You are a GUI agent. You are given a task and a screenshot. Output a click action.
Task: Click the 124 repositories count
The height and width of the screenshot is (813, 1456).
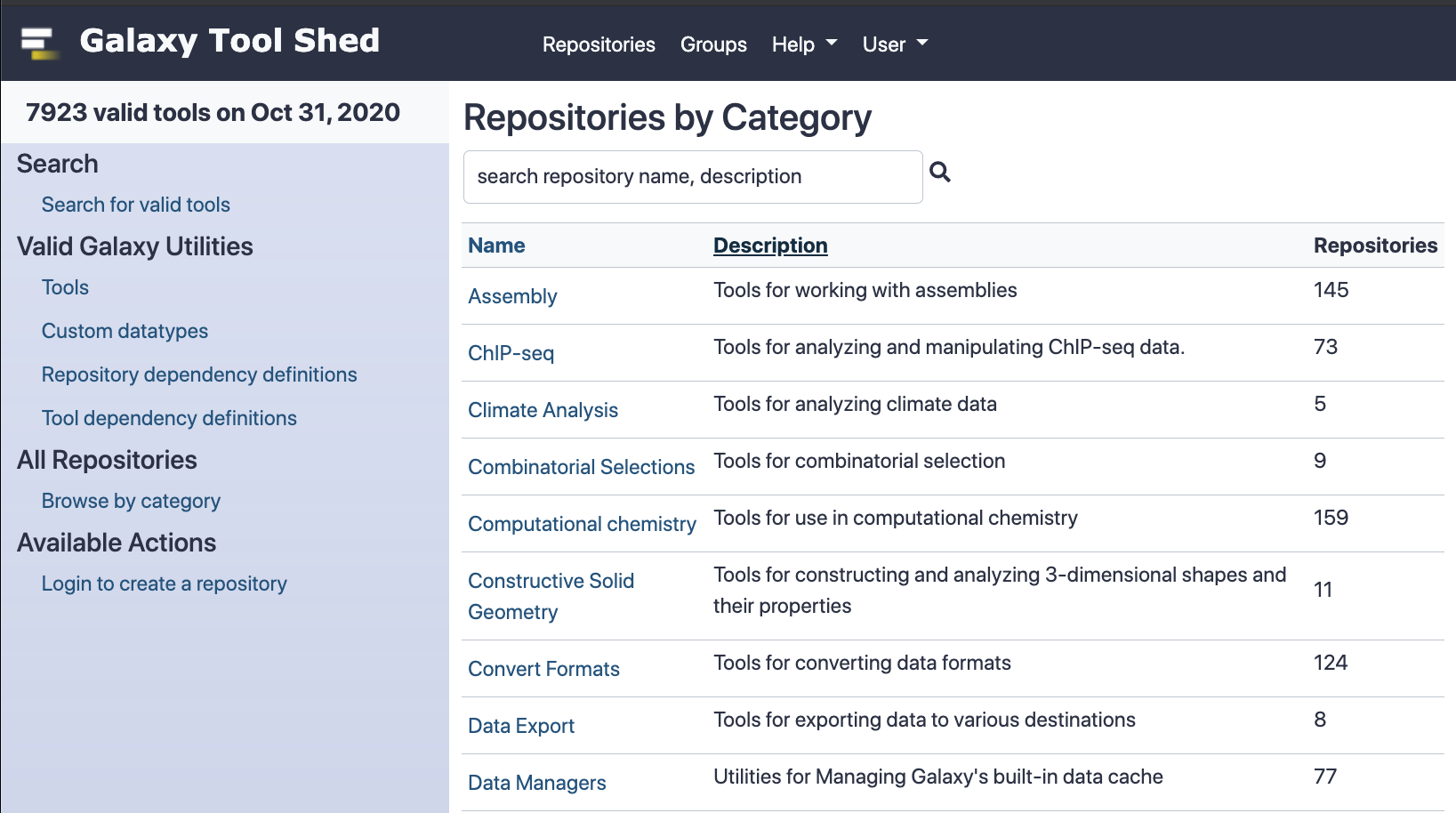(x=1331, y=663)
